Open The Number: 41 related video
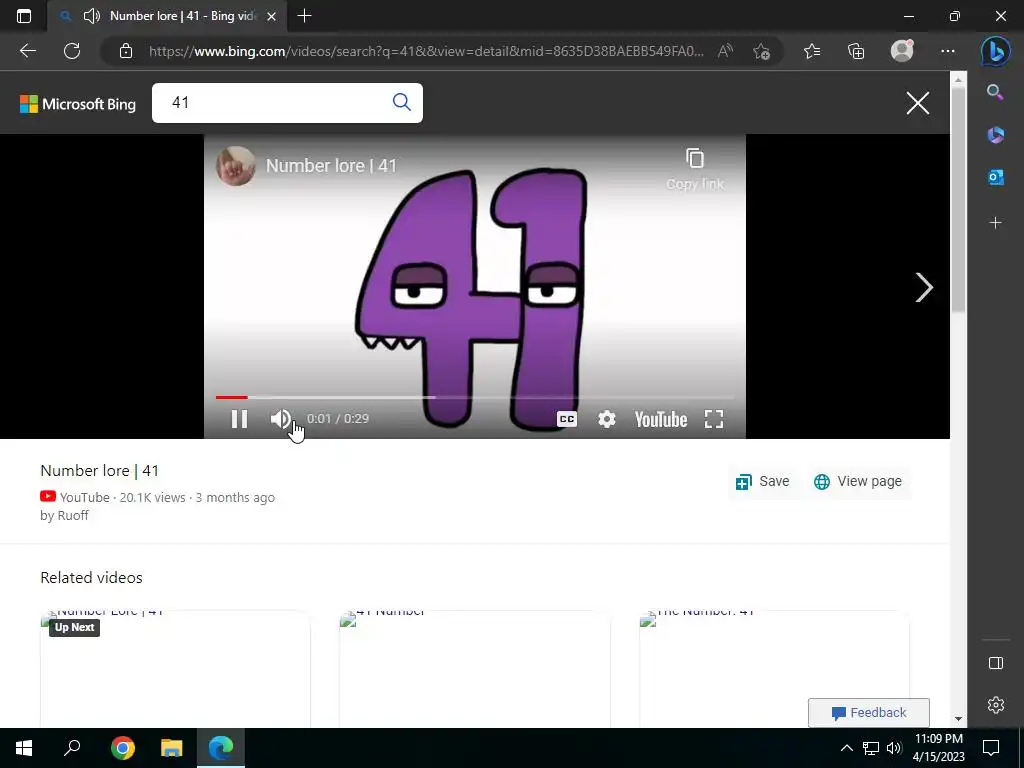Screen dimensions: 1024x768 [774, 669]
